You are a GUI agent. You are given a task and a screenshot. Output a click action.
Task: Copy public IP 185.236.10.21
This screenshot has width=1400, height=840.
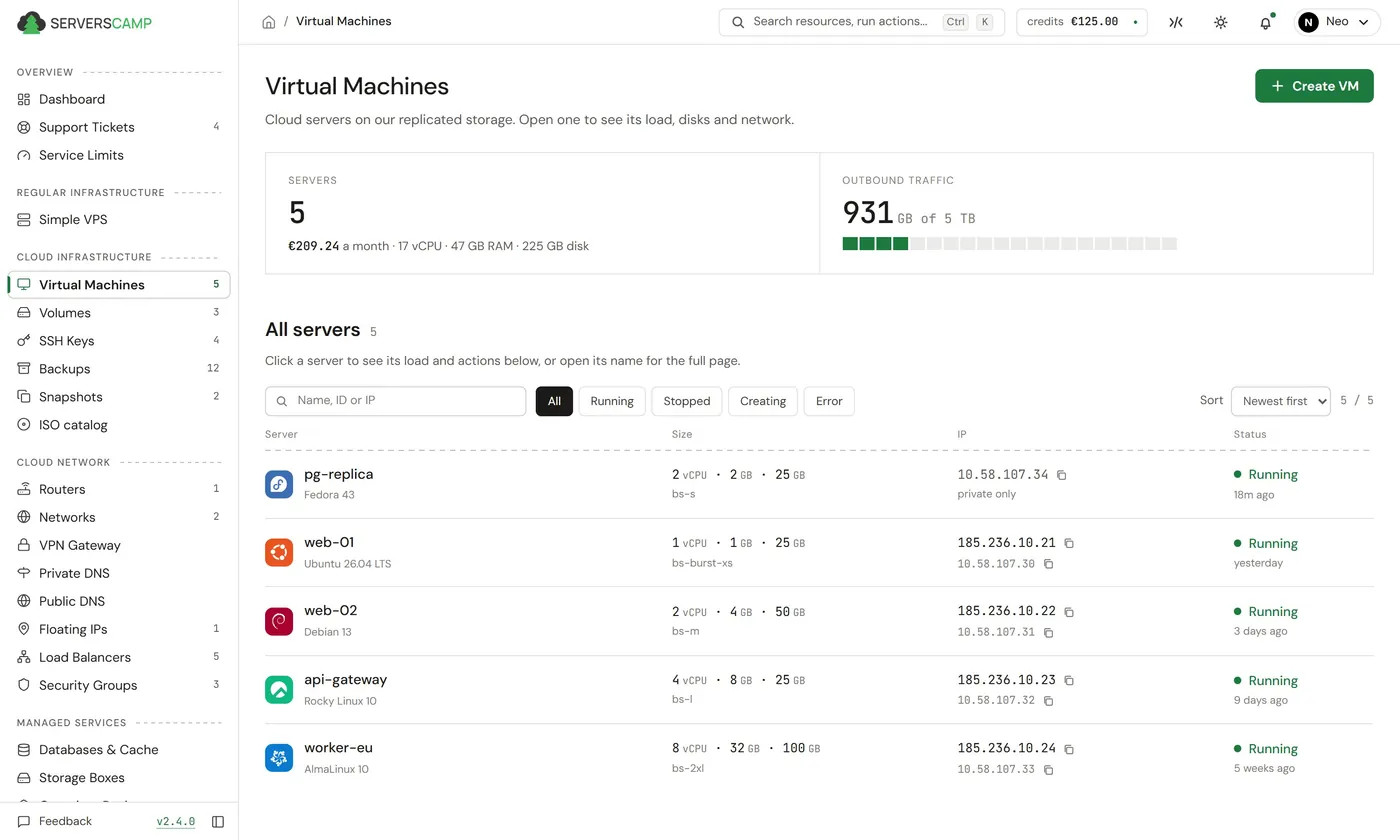(x=1069, y=543)
